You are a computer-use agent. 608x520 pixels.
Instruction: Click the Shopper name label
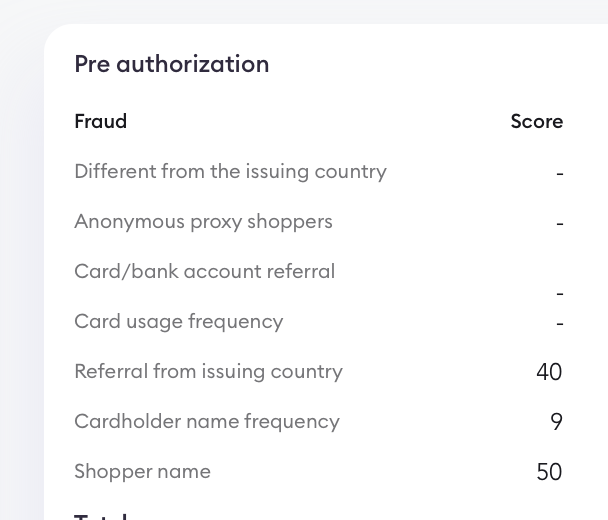click(142, 472)
